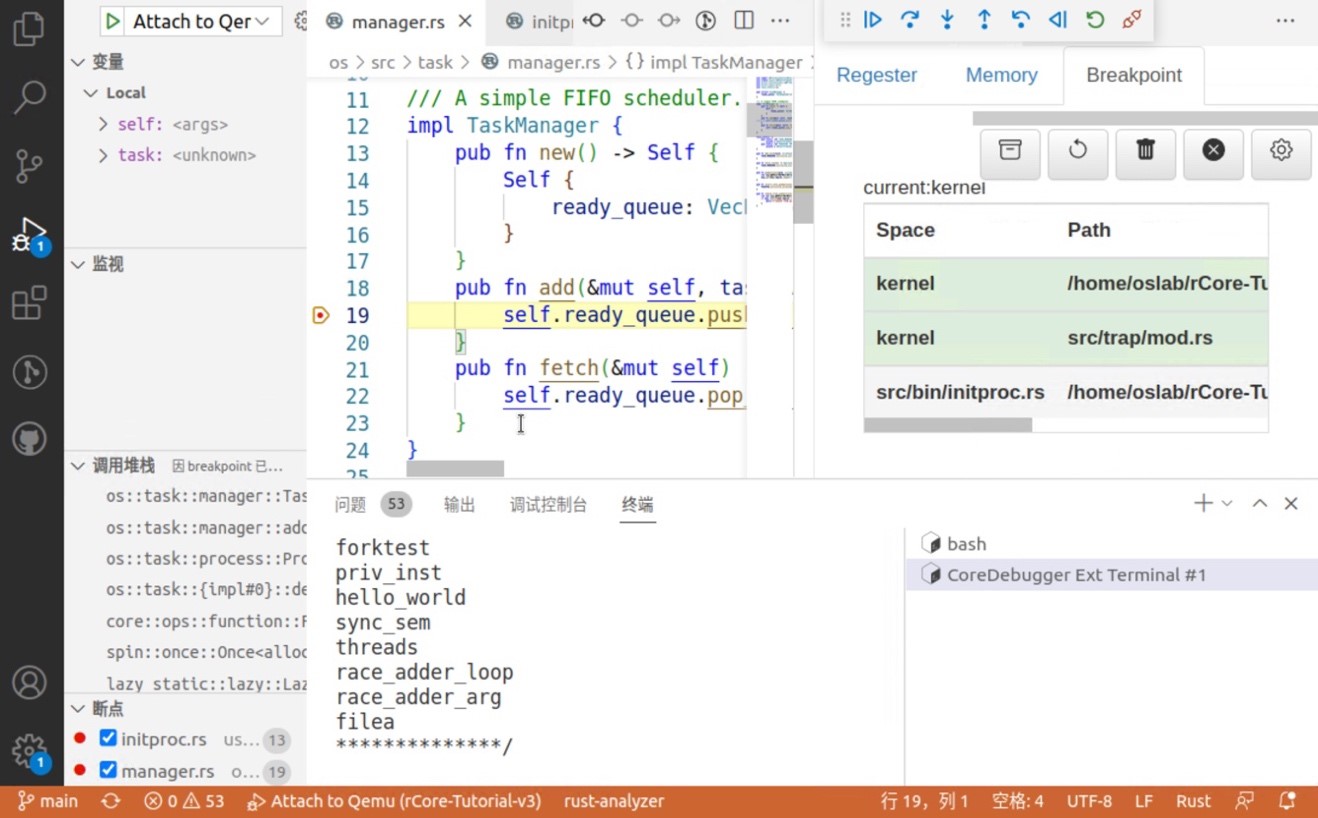This screenshot has height=818, width=1318.
Task: Select the Breakpoint tab
Action: tap(1134, 75)
